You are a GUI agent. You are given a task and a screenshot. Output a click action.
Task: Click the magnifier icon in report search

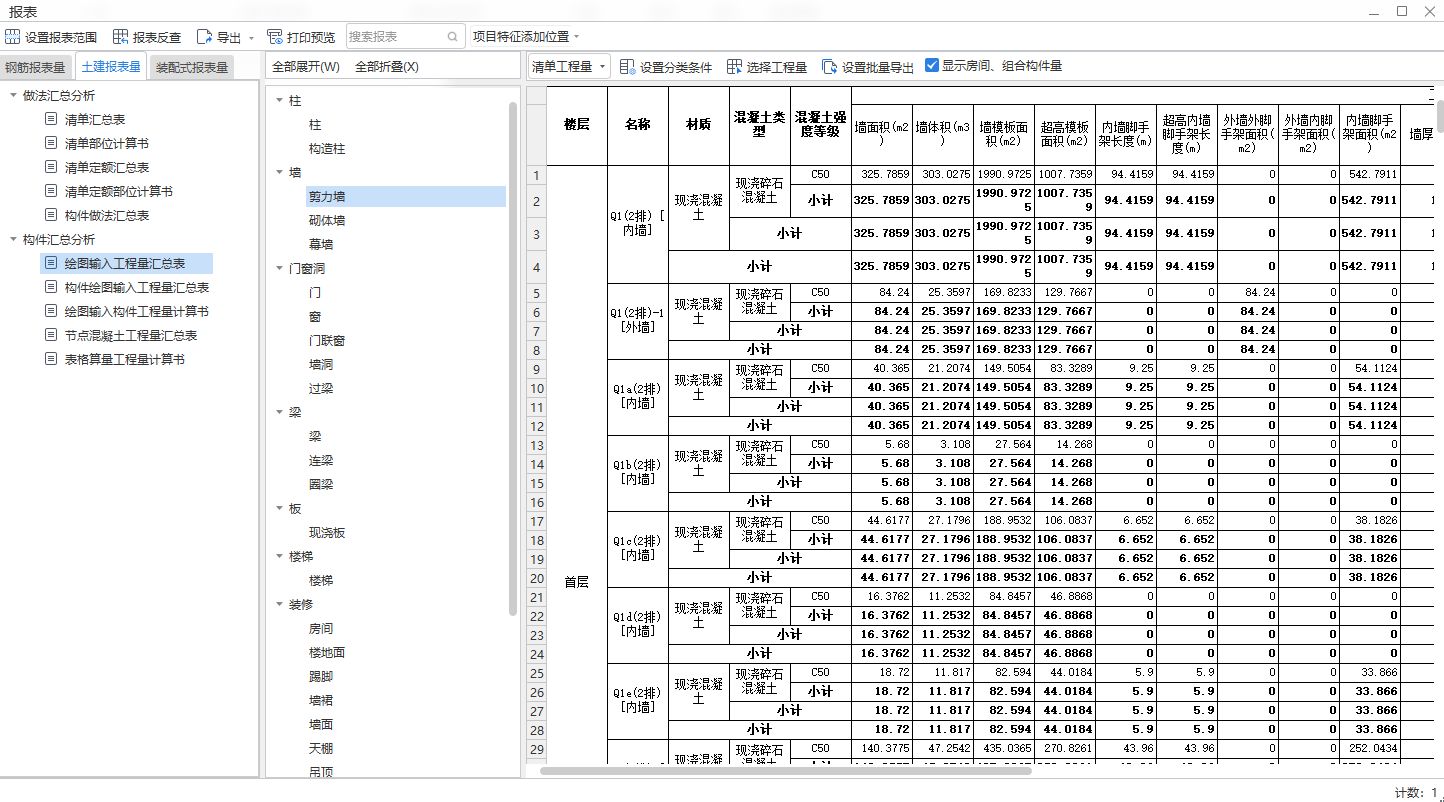(x=454, y=37)
